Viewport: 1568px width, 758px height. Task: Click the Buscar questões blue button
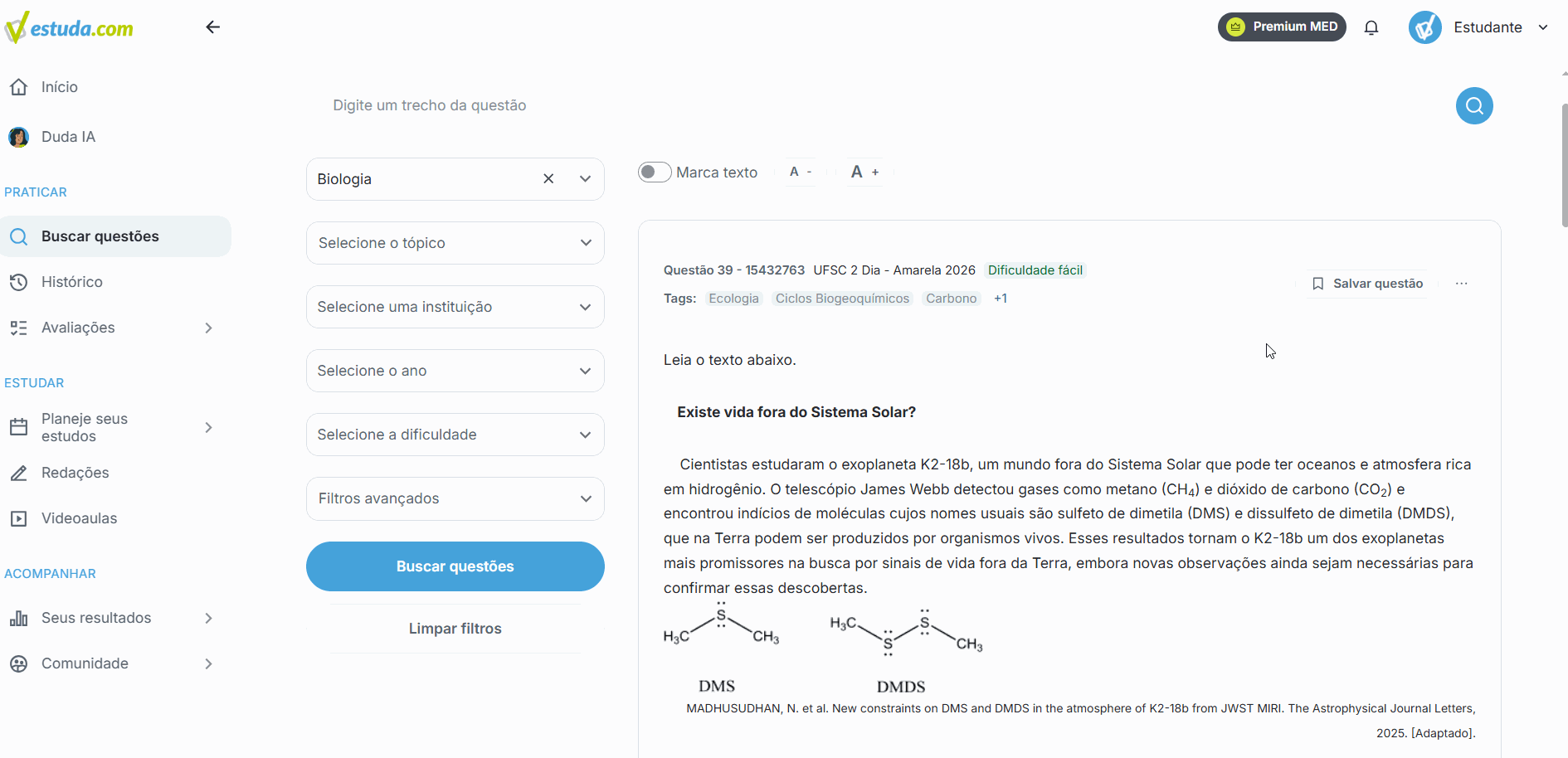click(x=455, y=566)
